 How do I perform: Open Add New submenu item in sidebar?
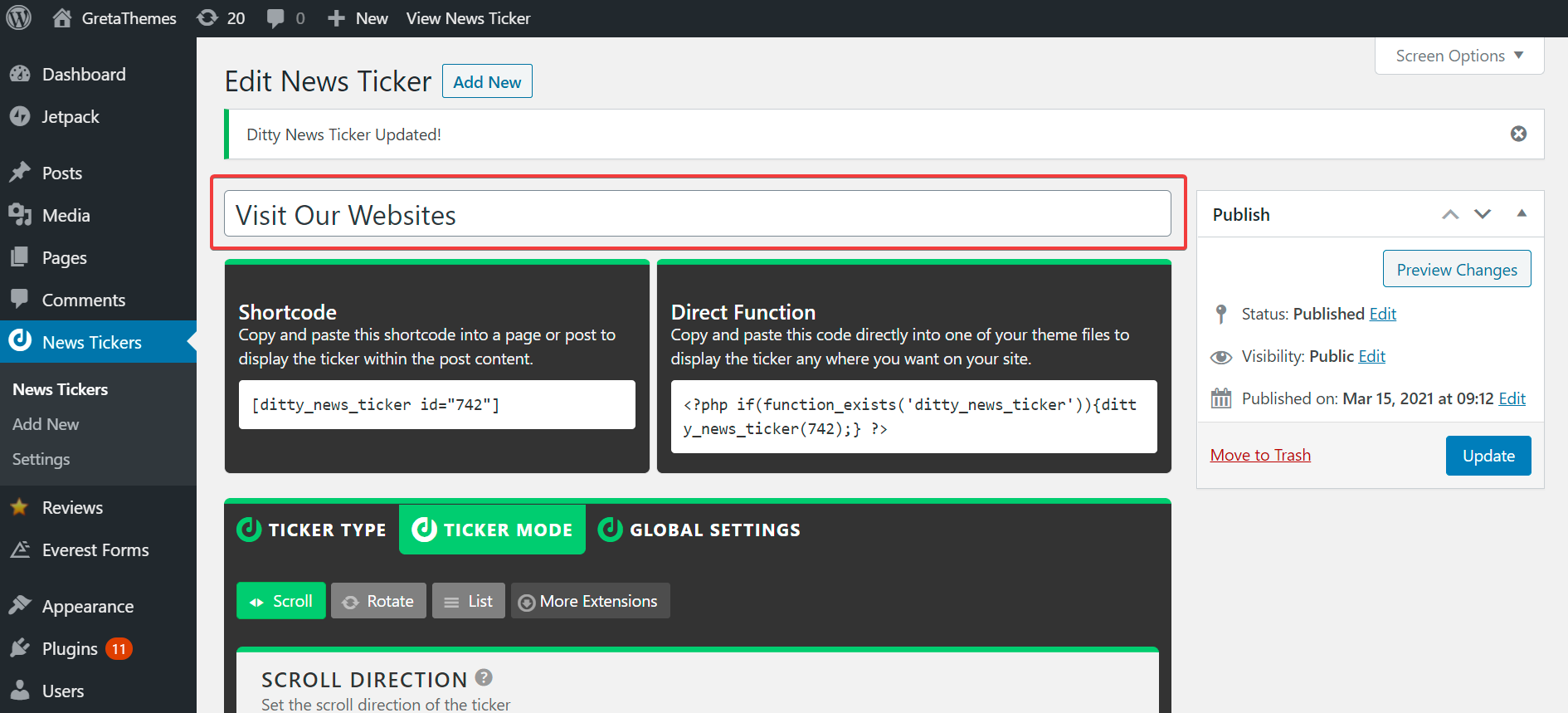(46, 424)
